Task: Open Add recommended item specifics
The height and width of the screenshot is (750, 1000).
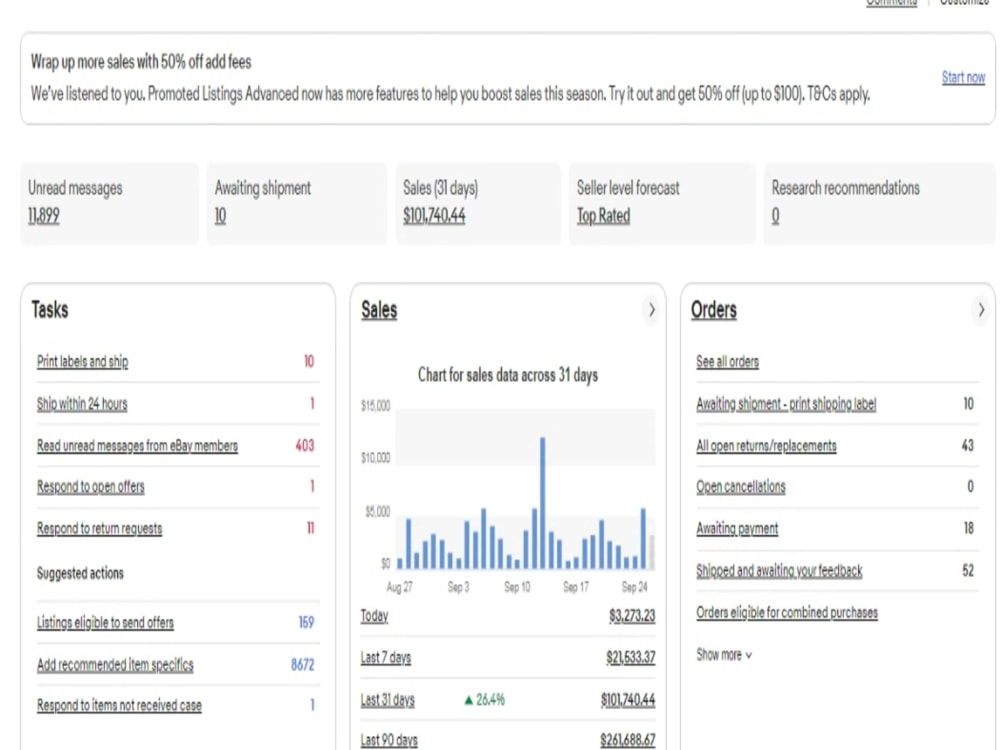Action: point(115,665)
